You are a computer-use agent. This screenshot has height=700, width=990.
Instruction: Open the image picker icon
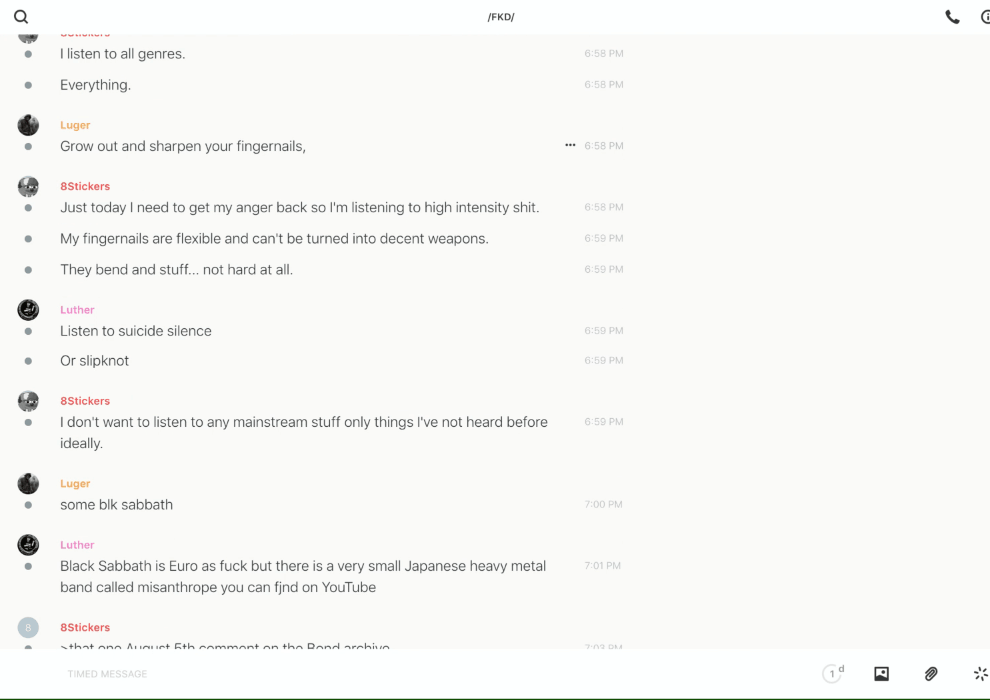(x=881, y=674)
